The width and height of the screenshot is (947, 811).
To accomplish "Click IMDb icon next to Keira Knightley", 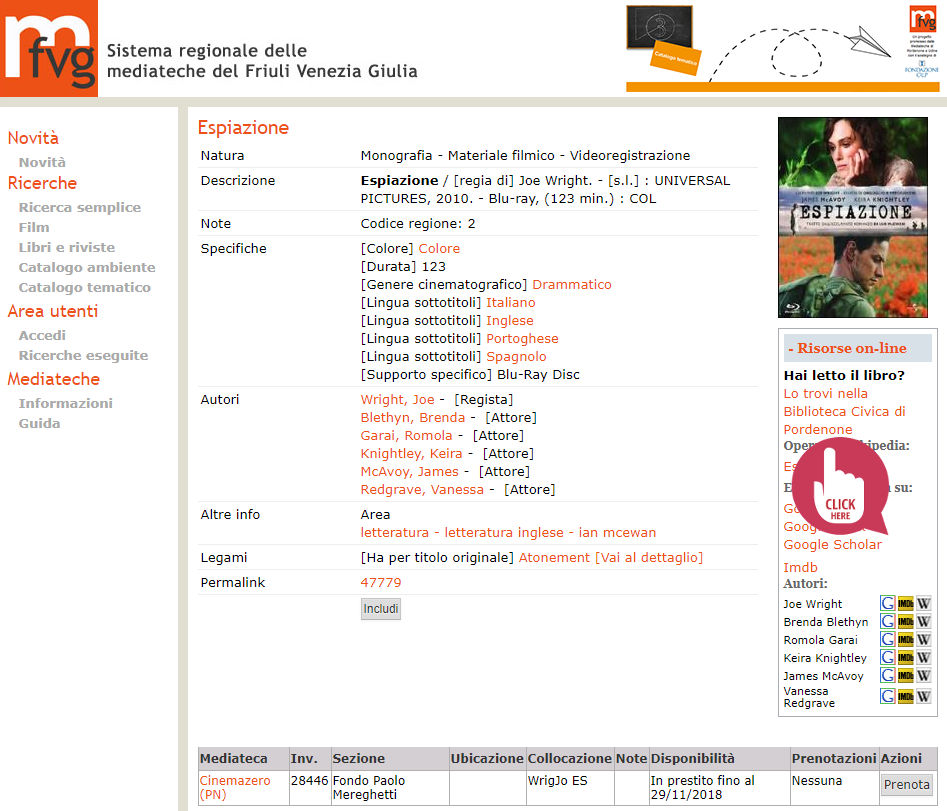I will (x=905, y=658).
